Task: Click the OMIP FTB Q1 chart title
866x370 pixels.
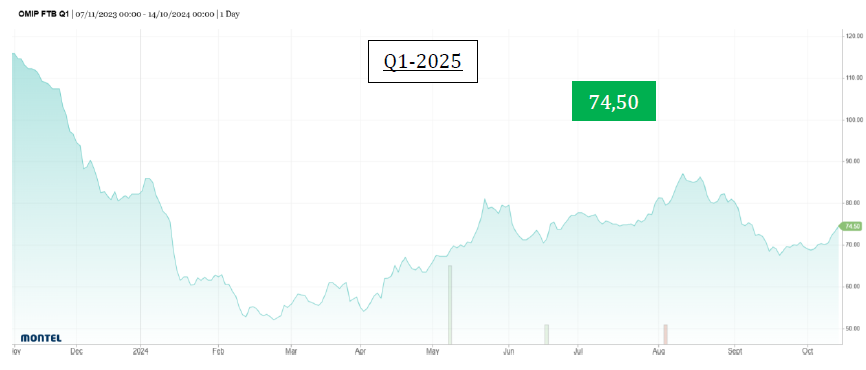Action: [x=43, y=14]
